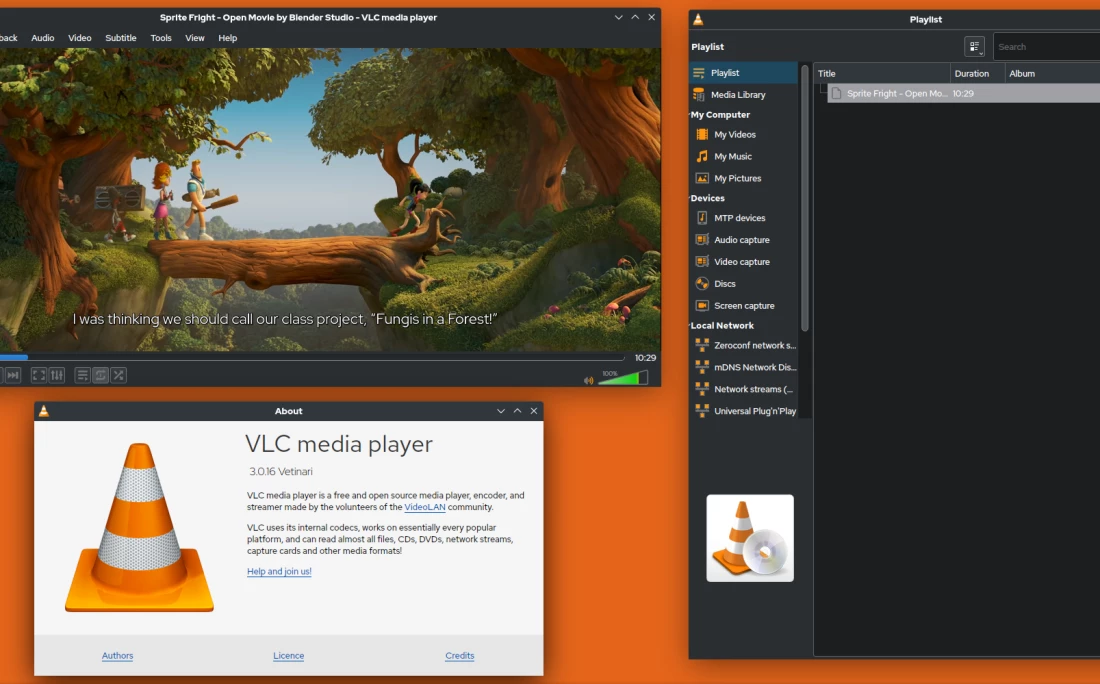1100x684 pixels.
Task: Open the playlist view mode dropdown
Action: [974, 47]
